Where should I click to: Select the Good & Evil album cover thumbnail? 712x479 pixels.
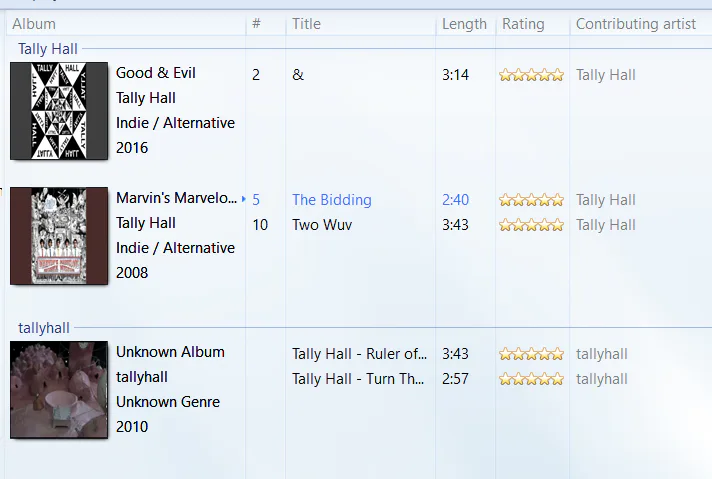[59, 111]
